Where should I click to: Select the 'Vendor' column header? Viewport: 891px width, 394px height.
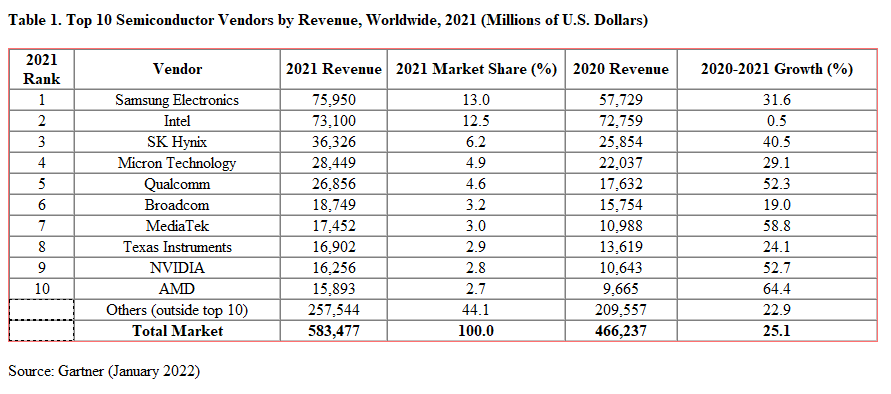tap(177, 69)
